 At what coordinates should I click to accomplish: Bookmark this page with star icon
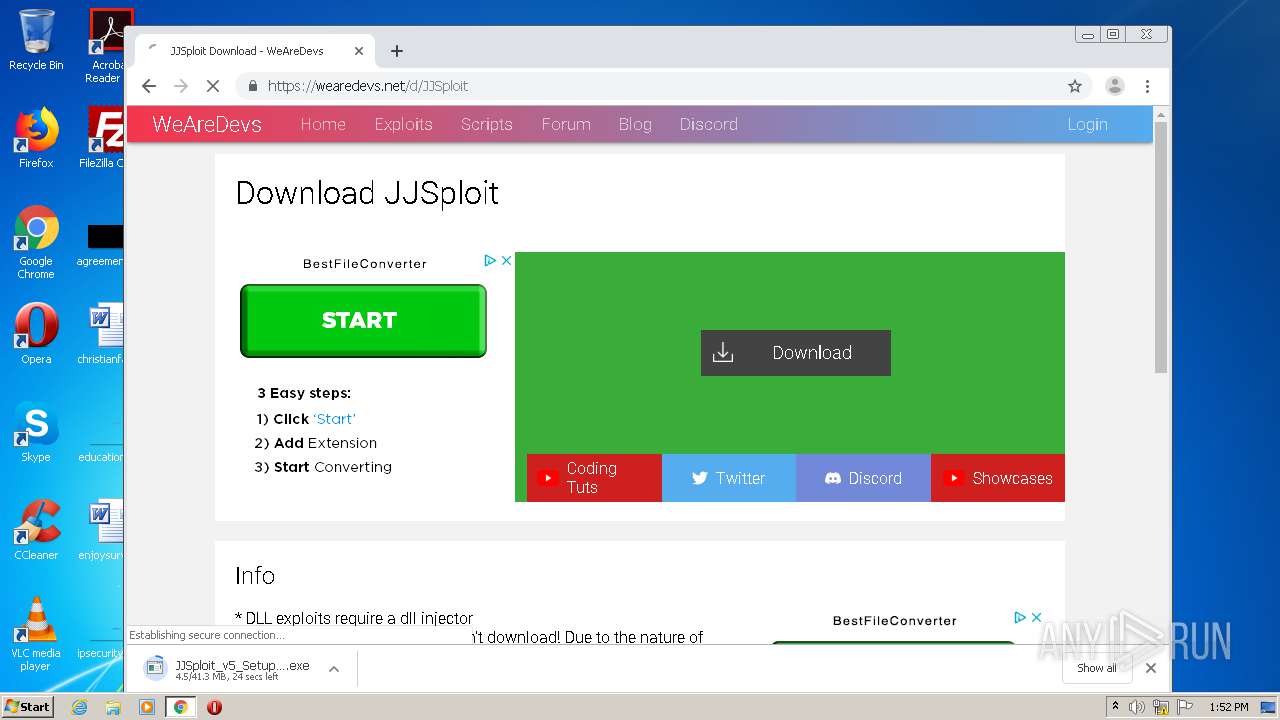[x=1075, y=86]
